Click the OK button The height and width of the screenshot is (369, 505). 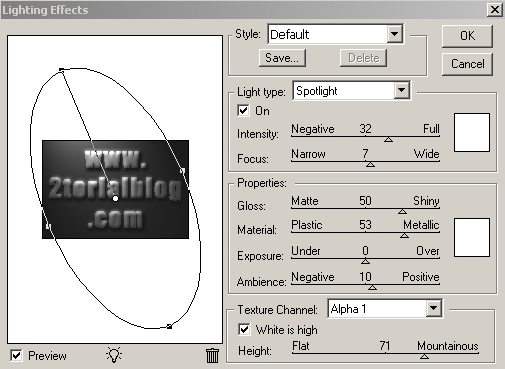point(467,36)
